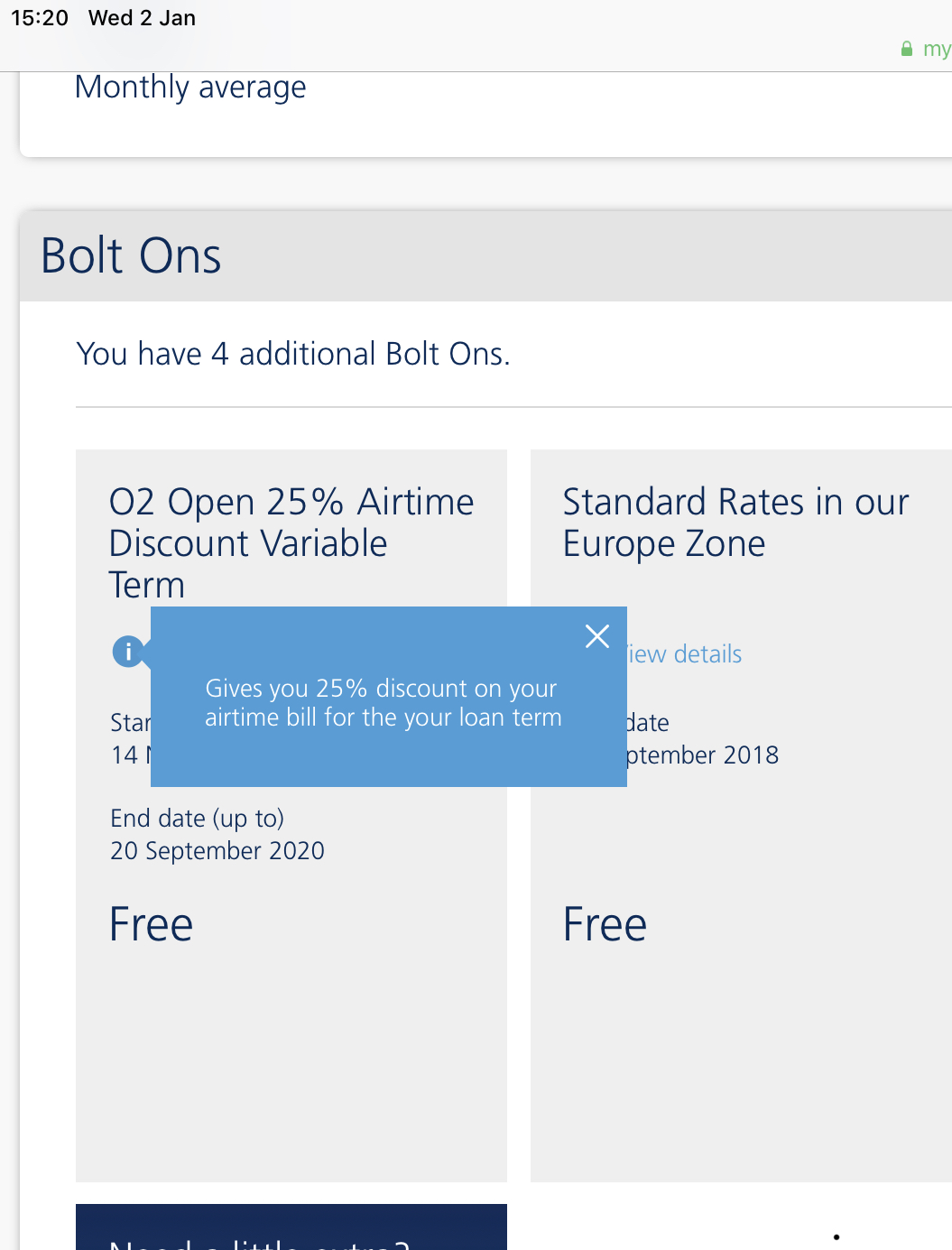Tap the info icon on the O2 Open discount card
This screenshot has width=952, height=1250.
[x=127, y=652]
